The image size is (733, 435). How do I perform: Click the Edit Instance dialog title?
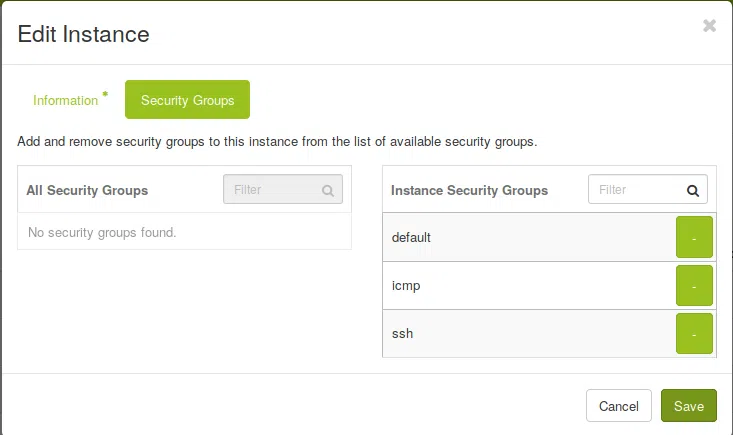pos(84,34)
